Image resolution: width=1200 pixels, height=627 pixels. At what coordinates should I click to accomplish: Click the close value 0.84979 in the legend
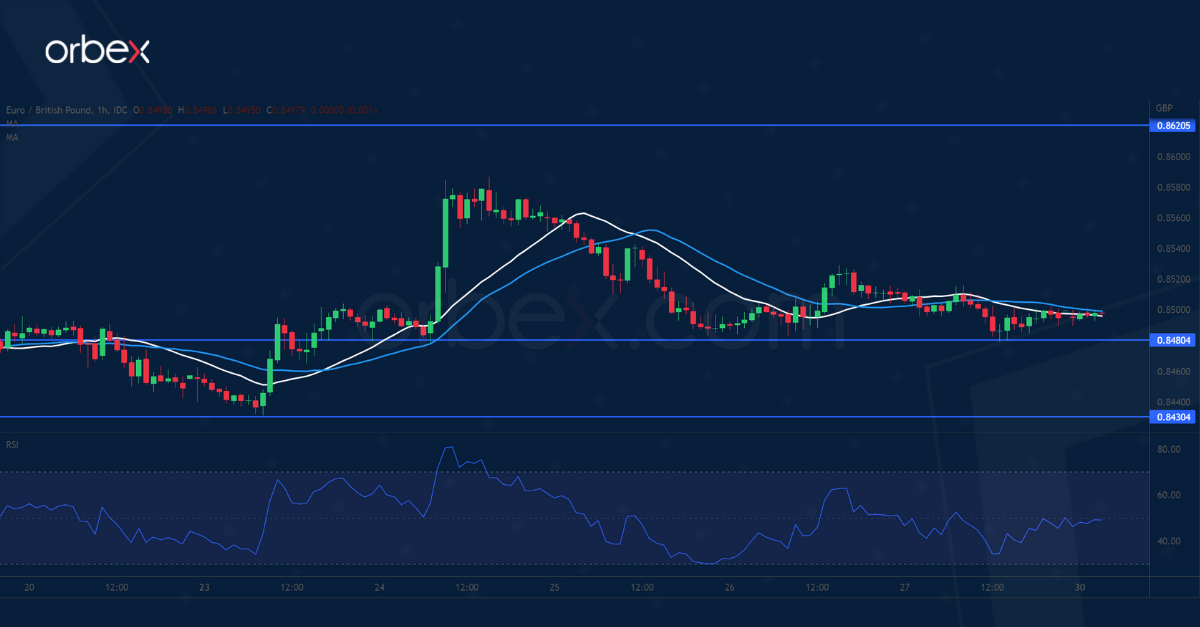click(287, 110)
